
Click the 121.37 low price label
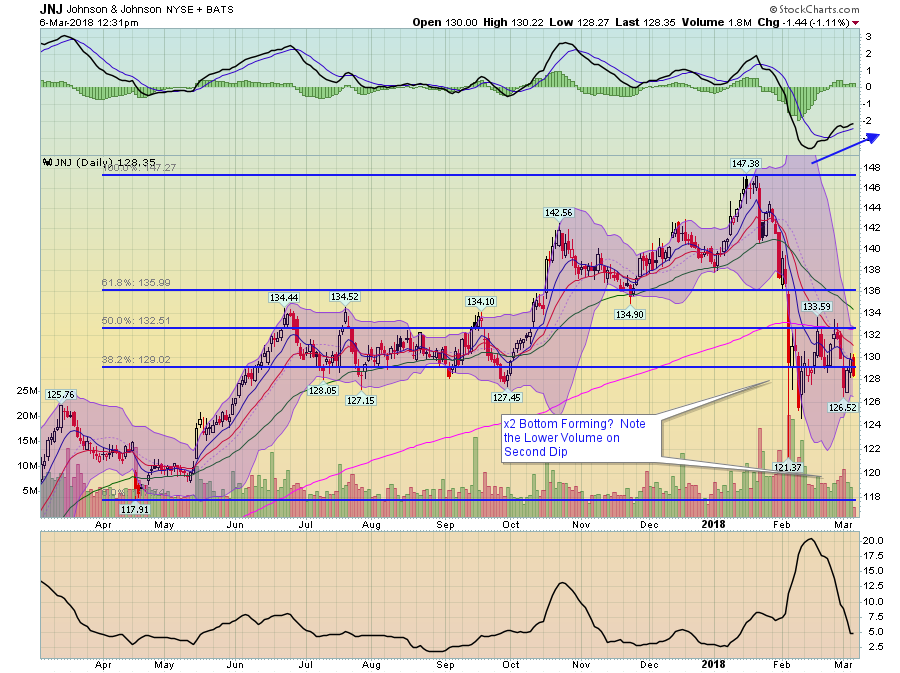coord(788,467)
